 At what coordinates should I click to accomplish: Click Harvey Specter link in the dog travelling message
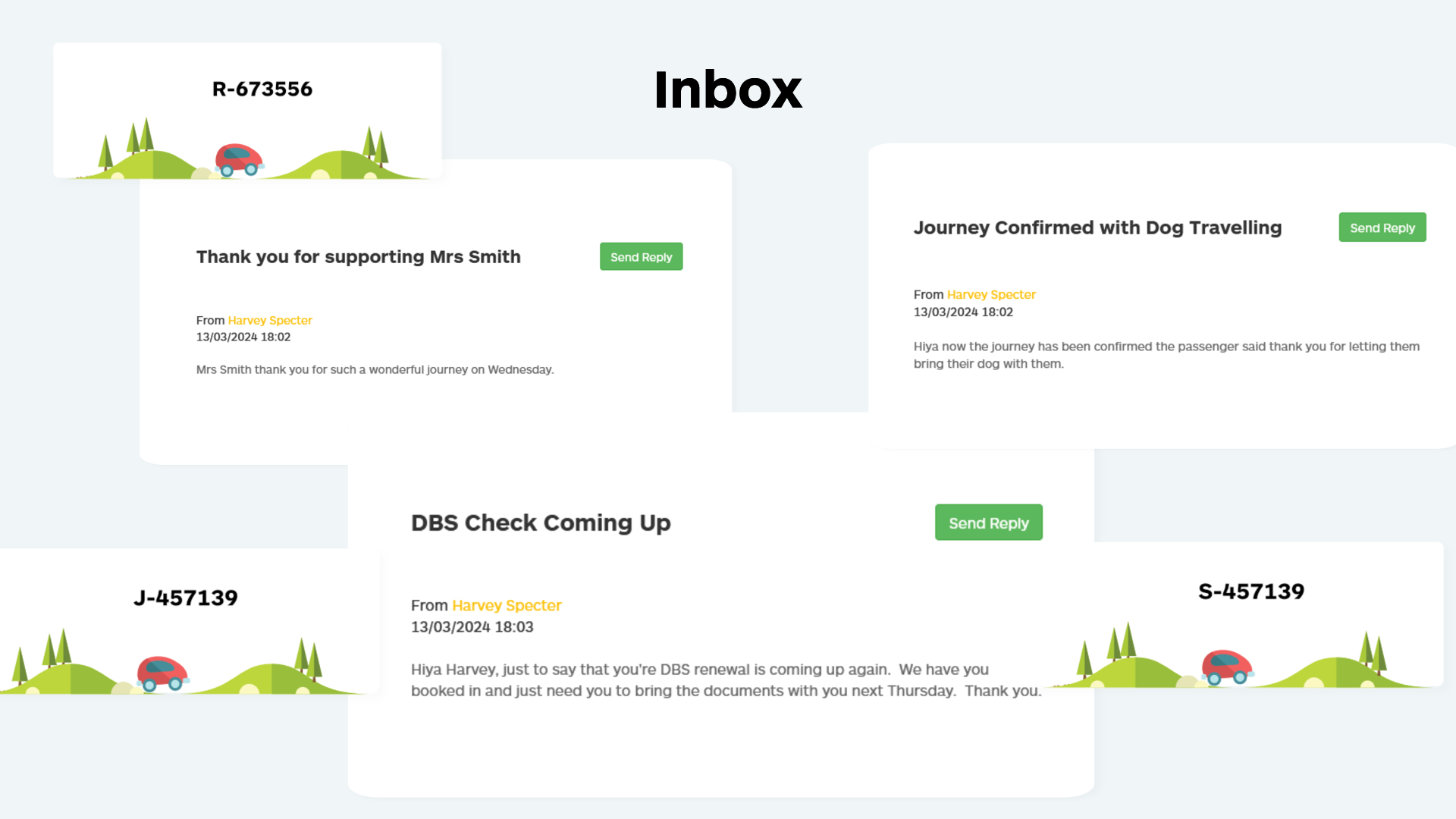click(991, 294)
